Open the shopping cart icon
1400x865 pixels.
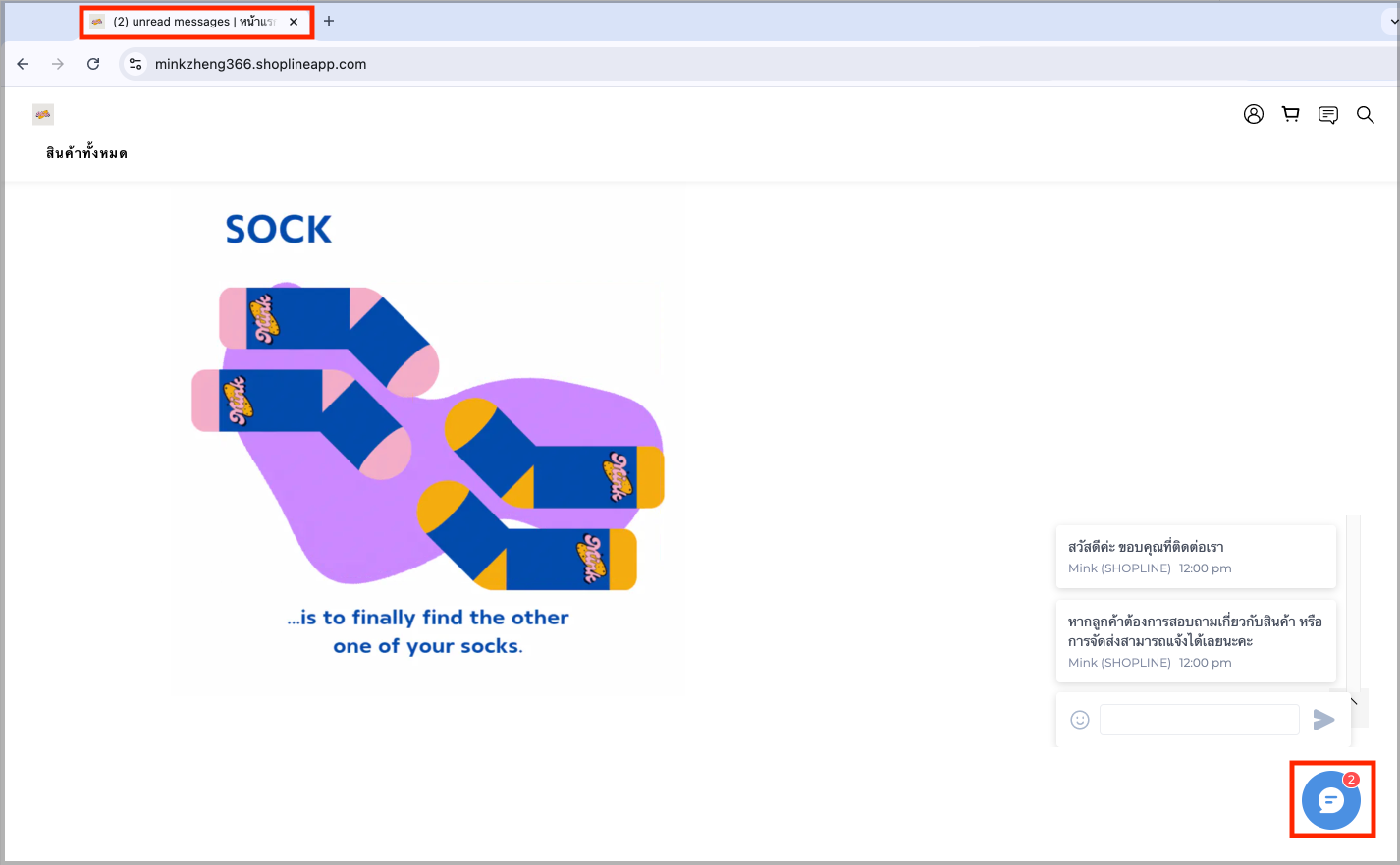(1291, 114)
